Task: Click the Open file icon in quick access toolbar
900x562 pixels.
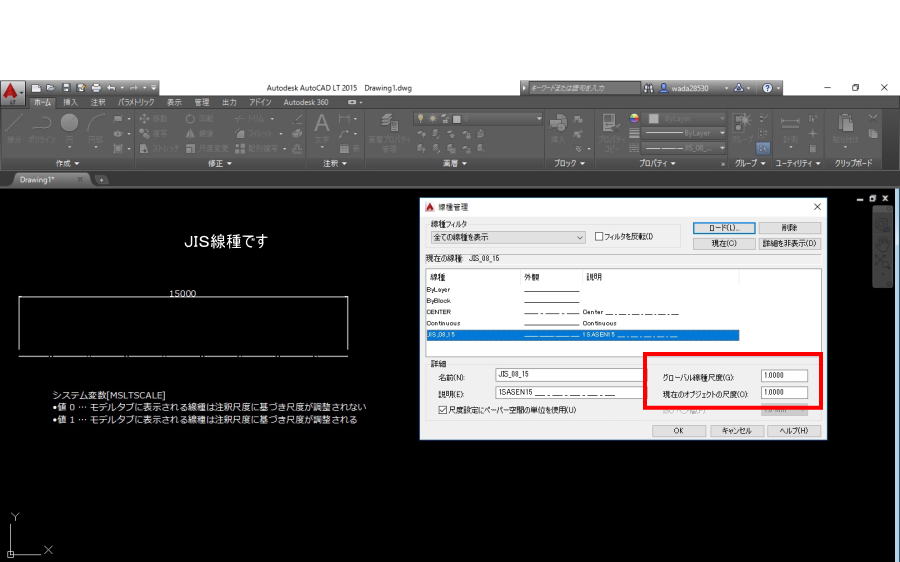Action: tap(51, 88)
